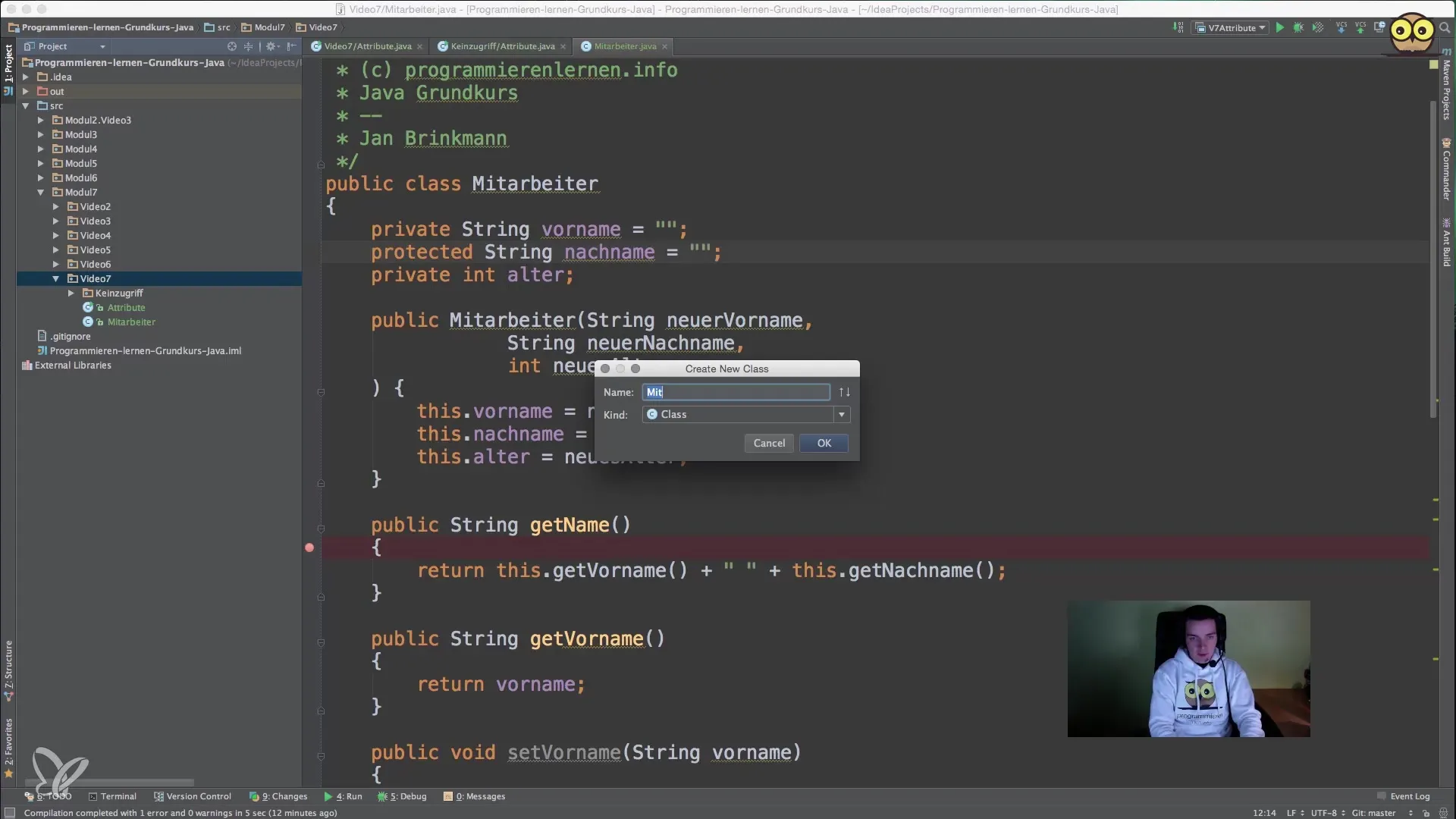
Task: Click the sort arrows in dialog
Action: [x=844, y=392]
